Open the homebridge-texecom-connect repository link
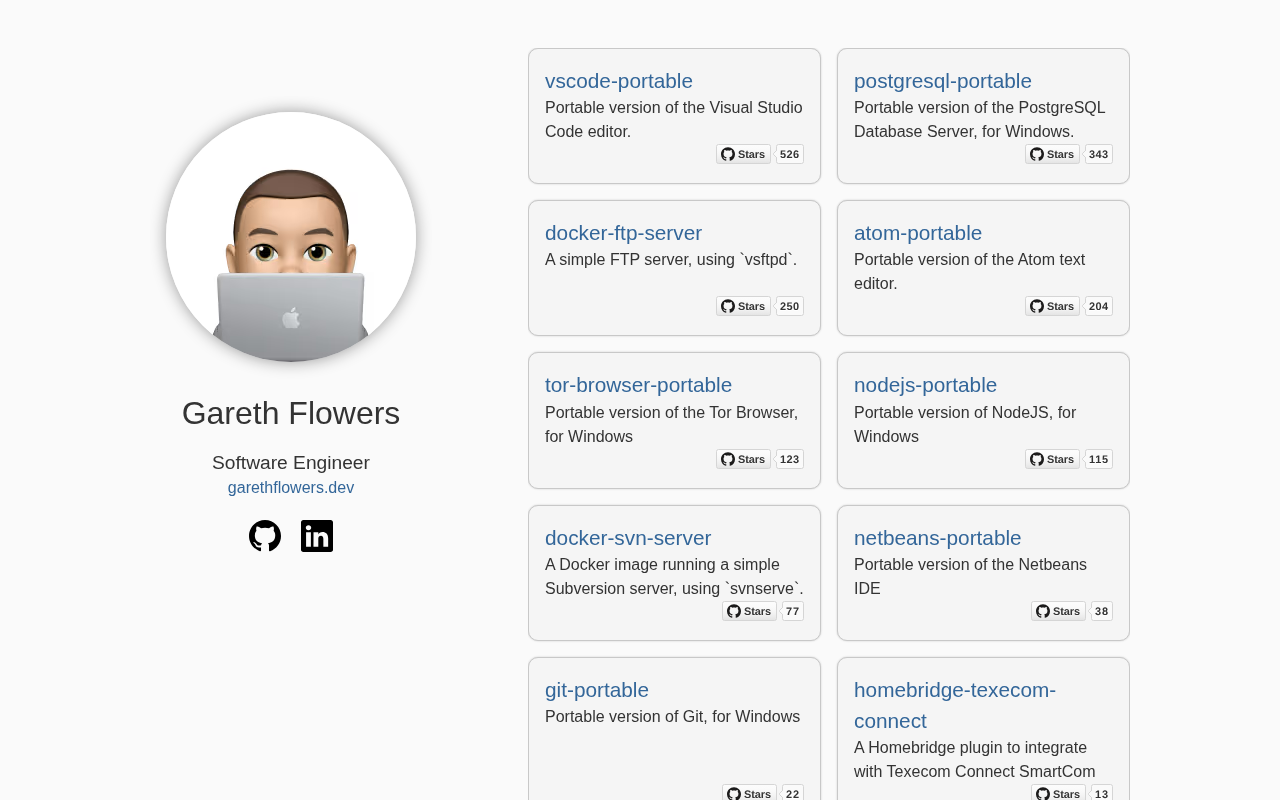This screenshot has width=1280, height=800. (x=955, y=704)
